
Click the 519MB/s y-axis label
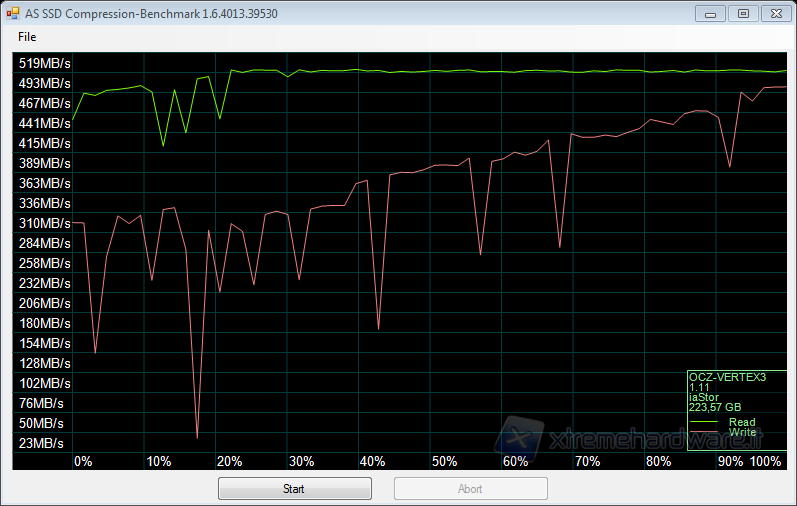[45, 63]
